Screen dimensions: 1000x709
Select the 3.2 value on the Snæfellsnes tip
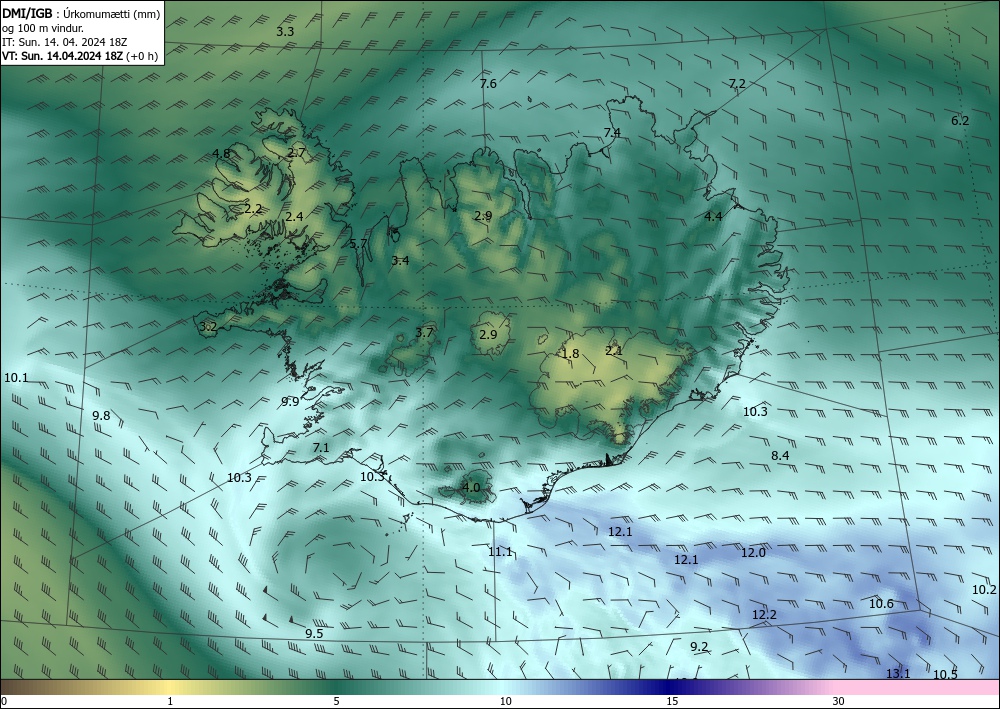(x=208, y=327)
